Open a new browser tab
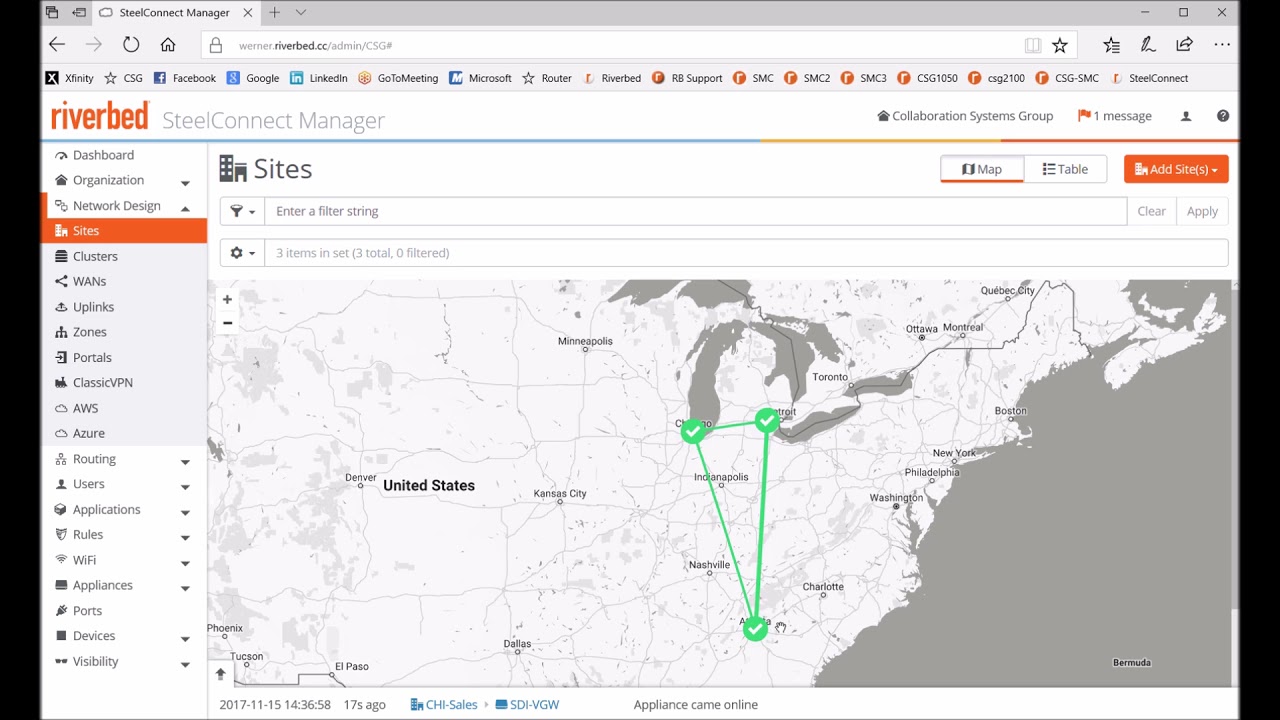Image resolution: width=1280 pixels, height=720 pixels. click(274, 13)
